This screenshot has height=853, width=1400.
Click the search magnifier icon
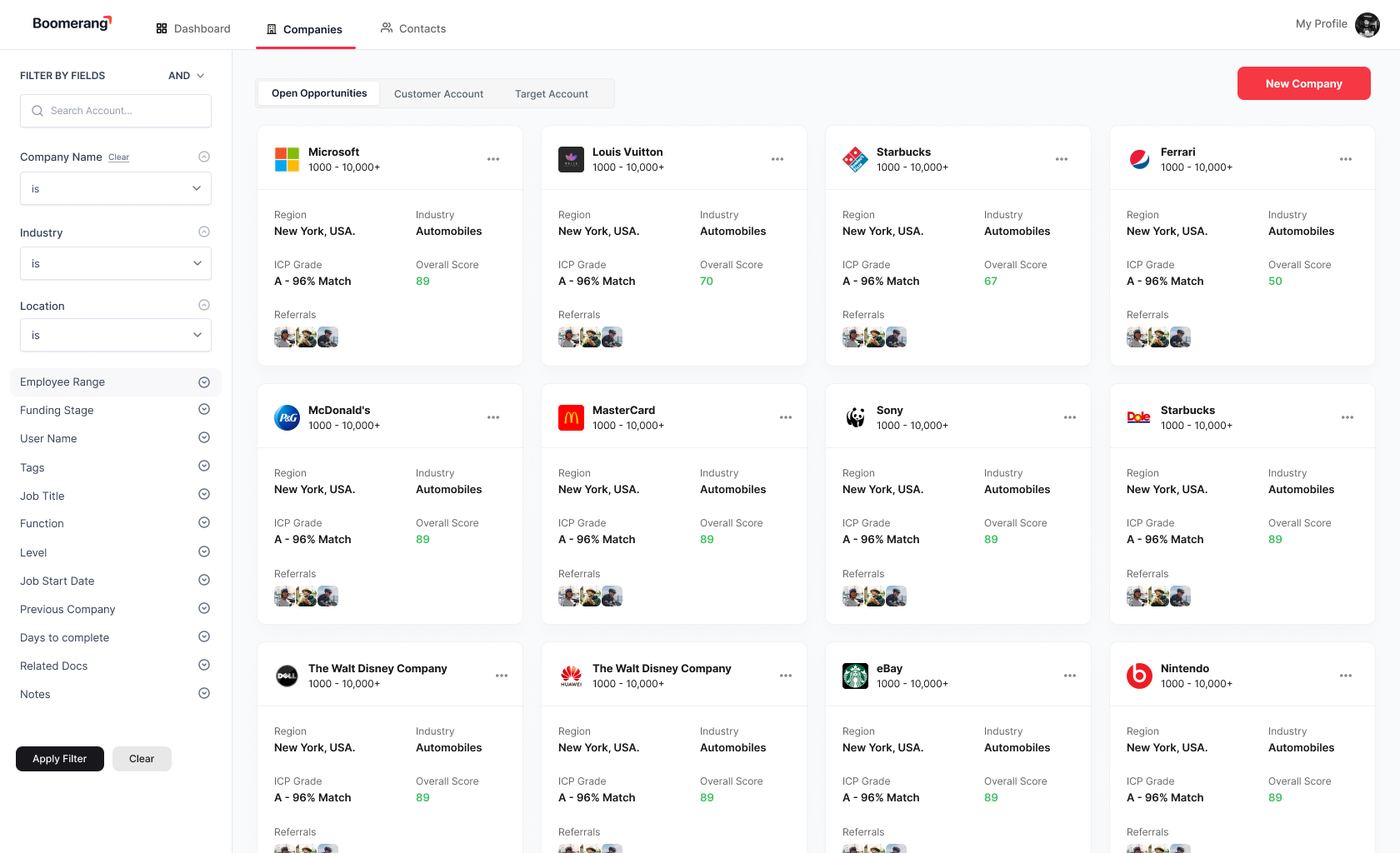(x=37, y=111)
